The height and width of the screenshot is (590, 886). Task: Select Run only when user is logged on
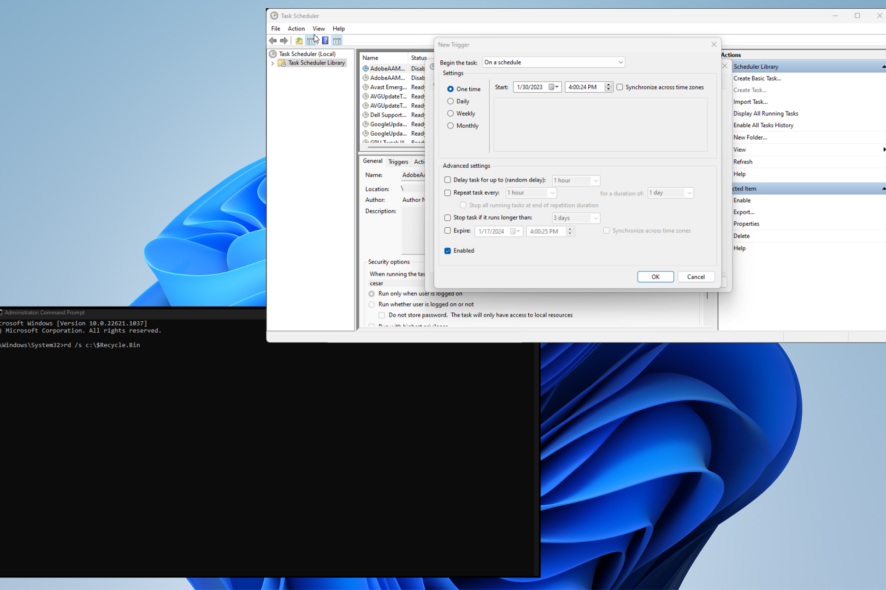pyautogui.click(x=372, y=294)
